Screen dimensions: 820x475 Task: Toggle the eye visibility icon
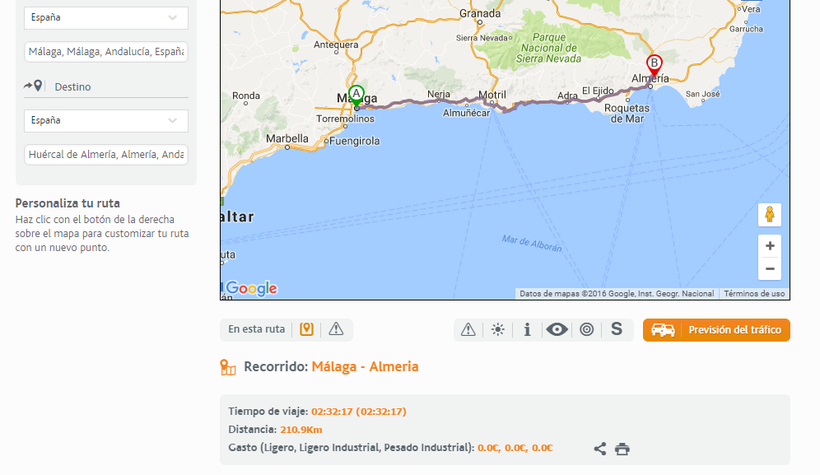pos(557,329)
